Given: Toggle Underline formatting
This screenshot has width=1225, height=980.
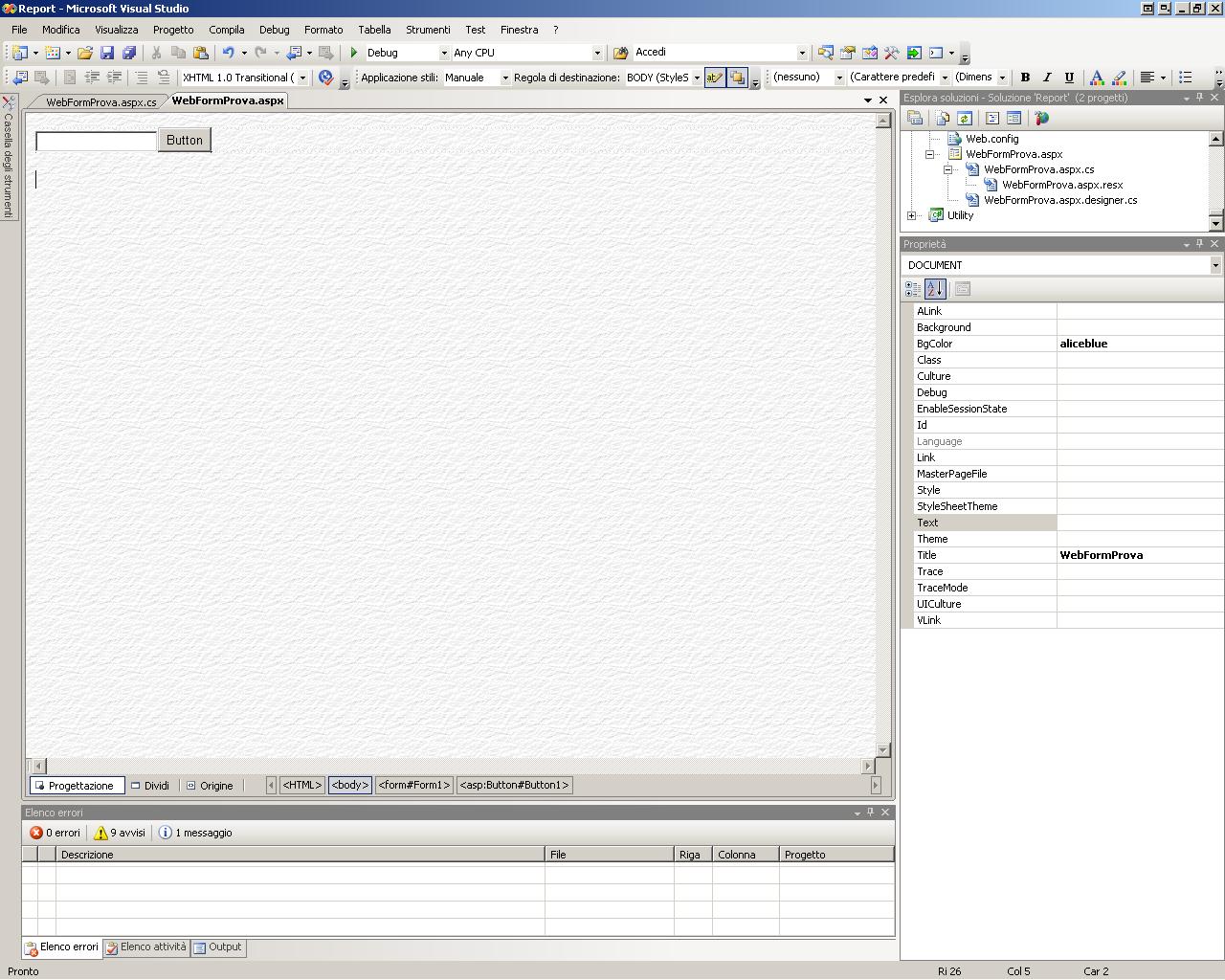Looking at the screenshot, I should pos(1069,78).
